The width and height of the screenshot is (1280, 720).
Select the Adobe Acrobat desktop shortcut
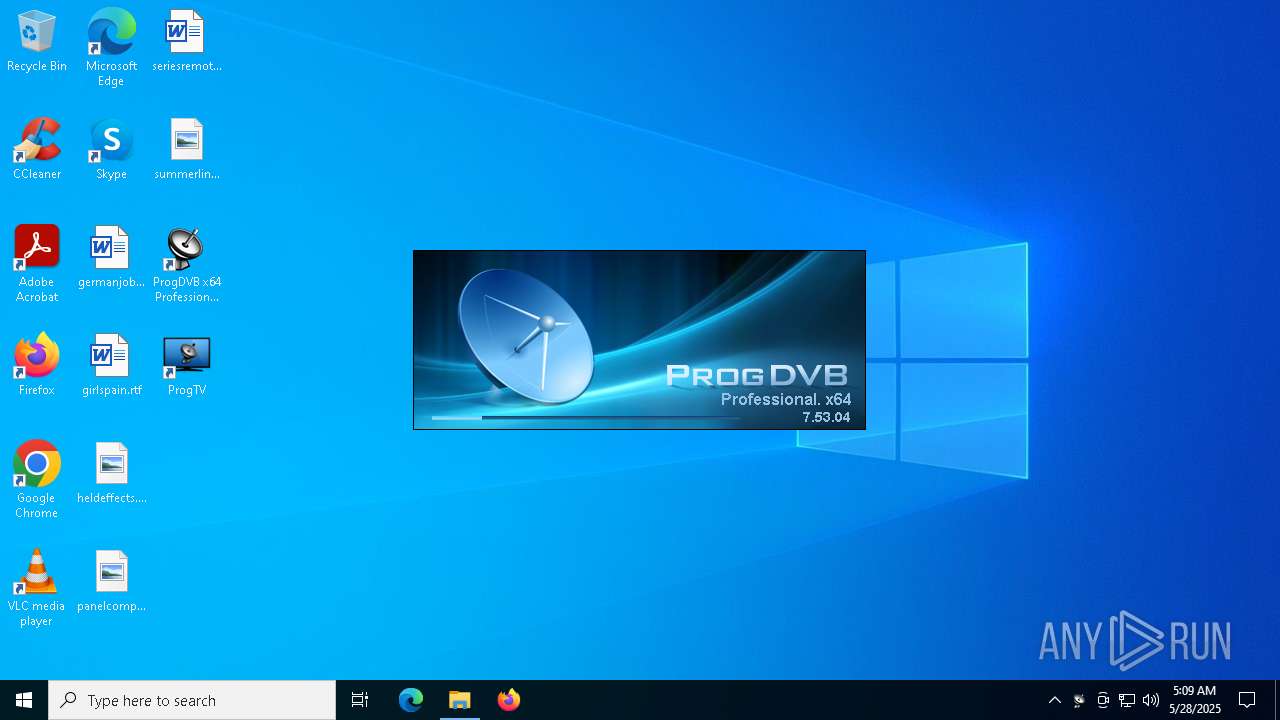coord(37,264)
